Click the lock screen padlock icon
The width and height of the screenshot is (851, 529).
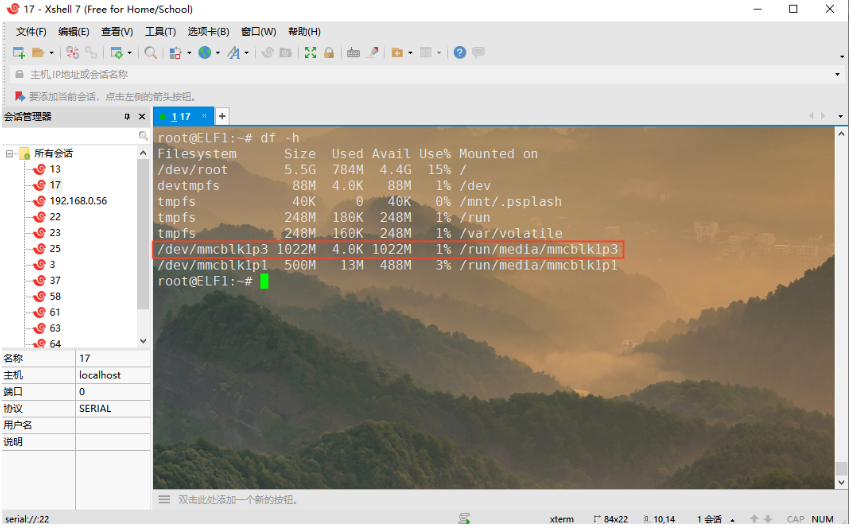tap(328, 52)
